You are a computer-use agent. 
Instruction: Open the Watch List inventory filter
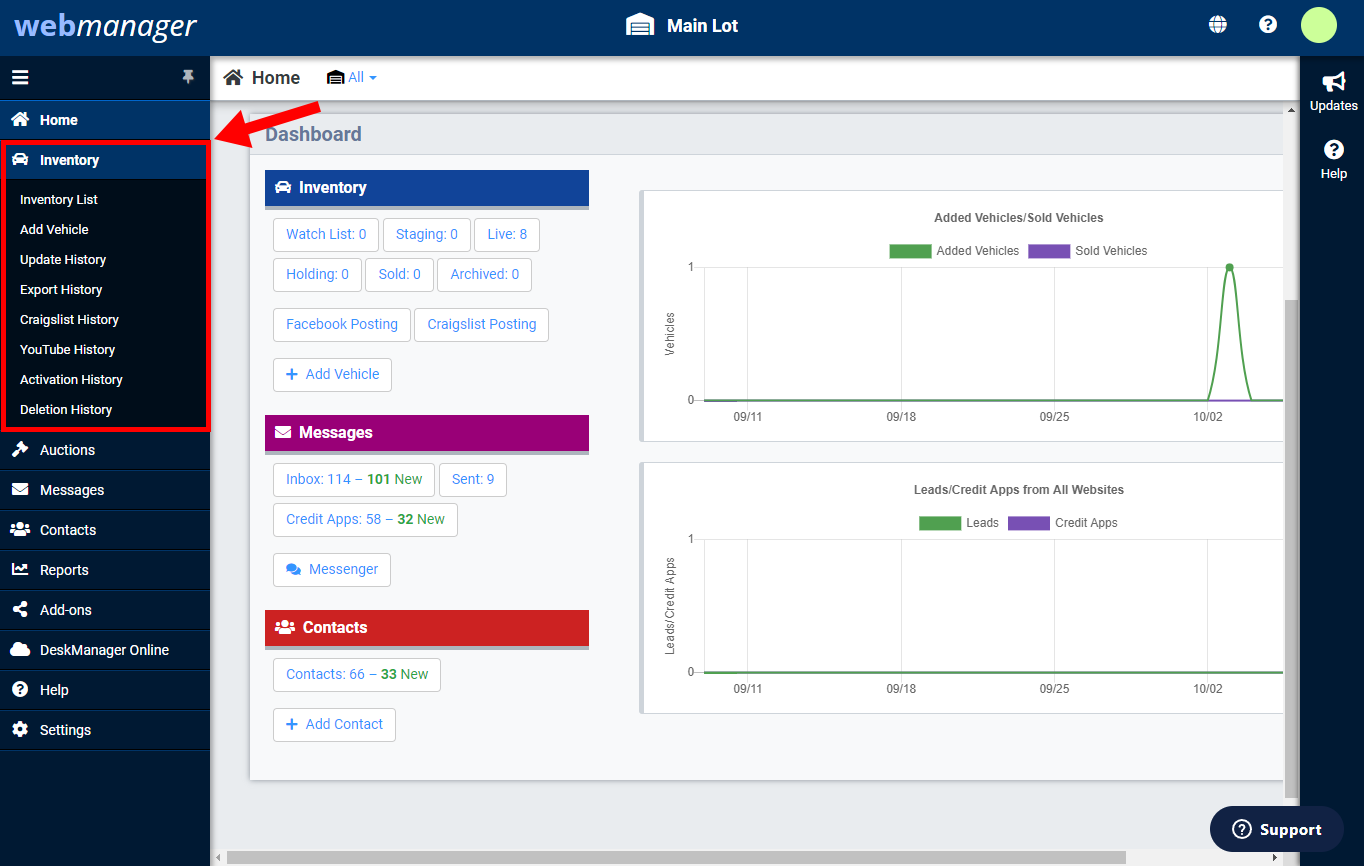325,234
